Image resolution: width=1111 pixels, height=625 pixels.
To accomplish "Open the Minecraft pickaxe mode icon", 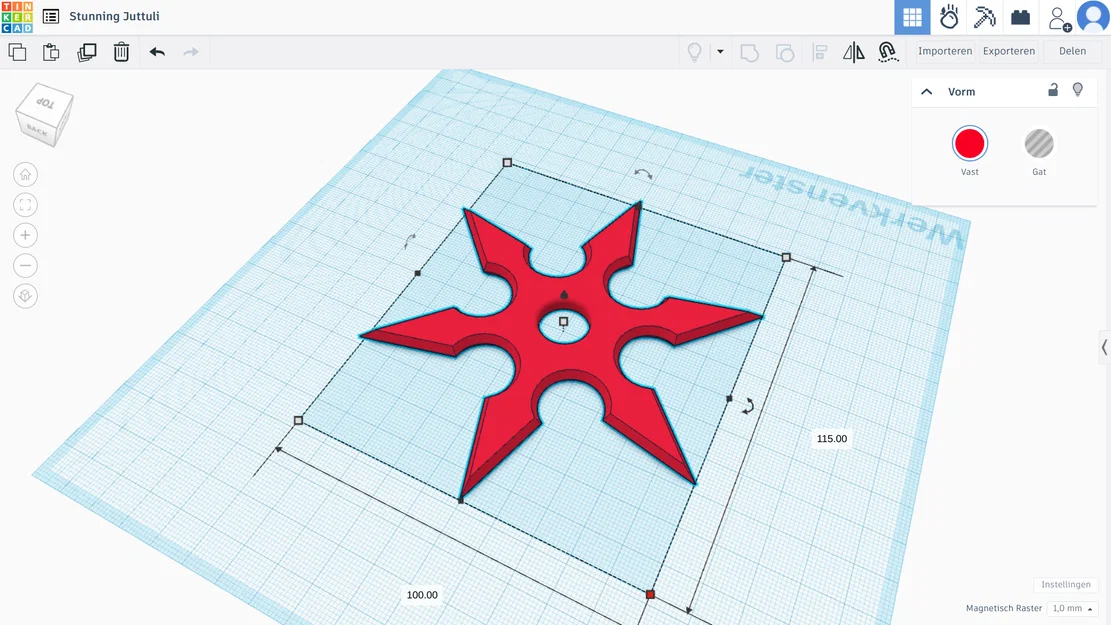I will (x=984, y=17).
